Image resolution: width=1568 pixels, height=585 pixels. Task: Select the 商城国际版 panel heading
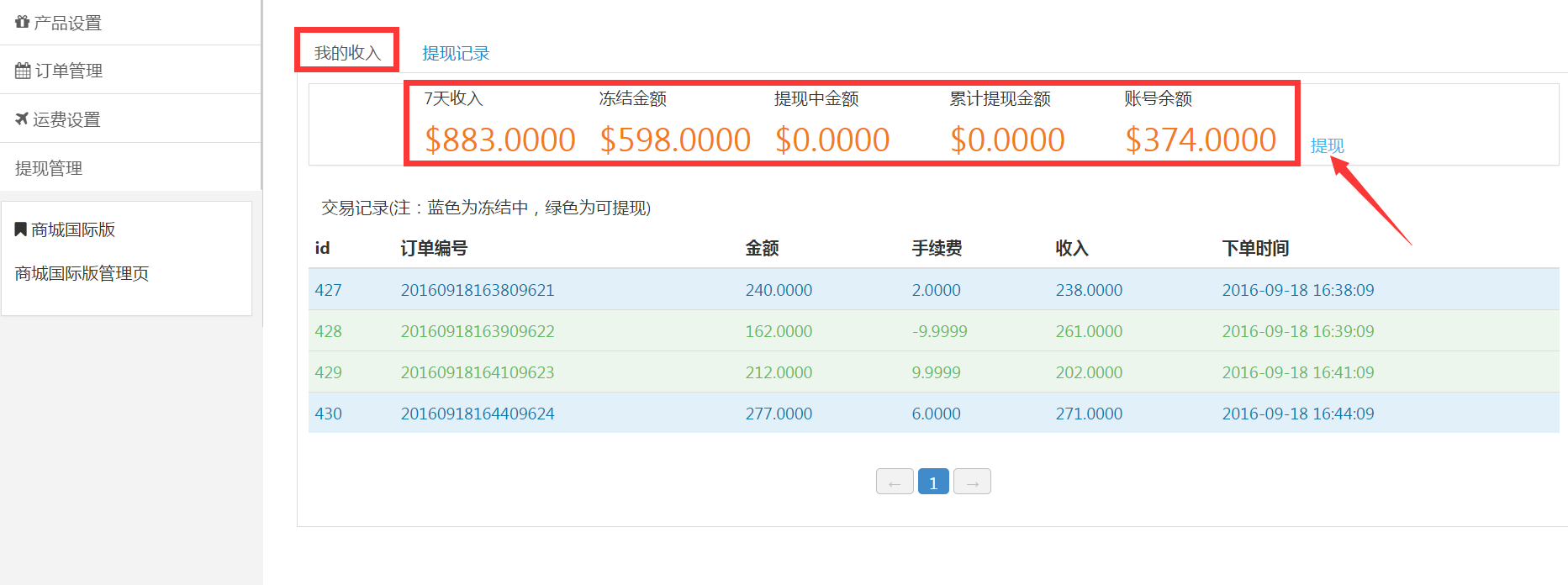coord(73,229)
